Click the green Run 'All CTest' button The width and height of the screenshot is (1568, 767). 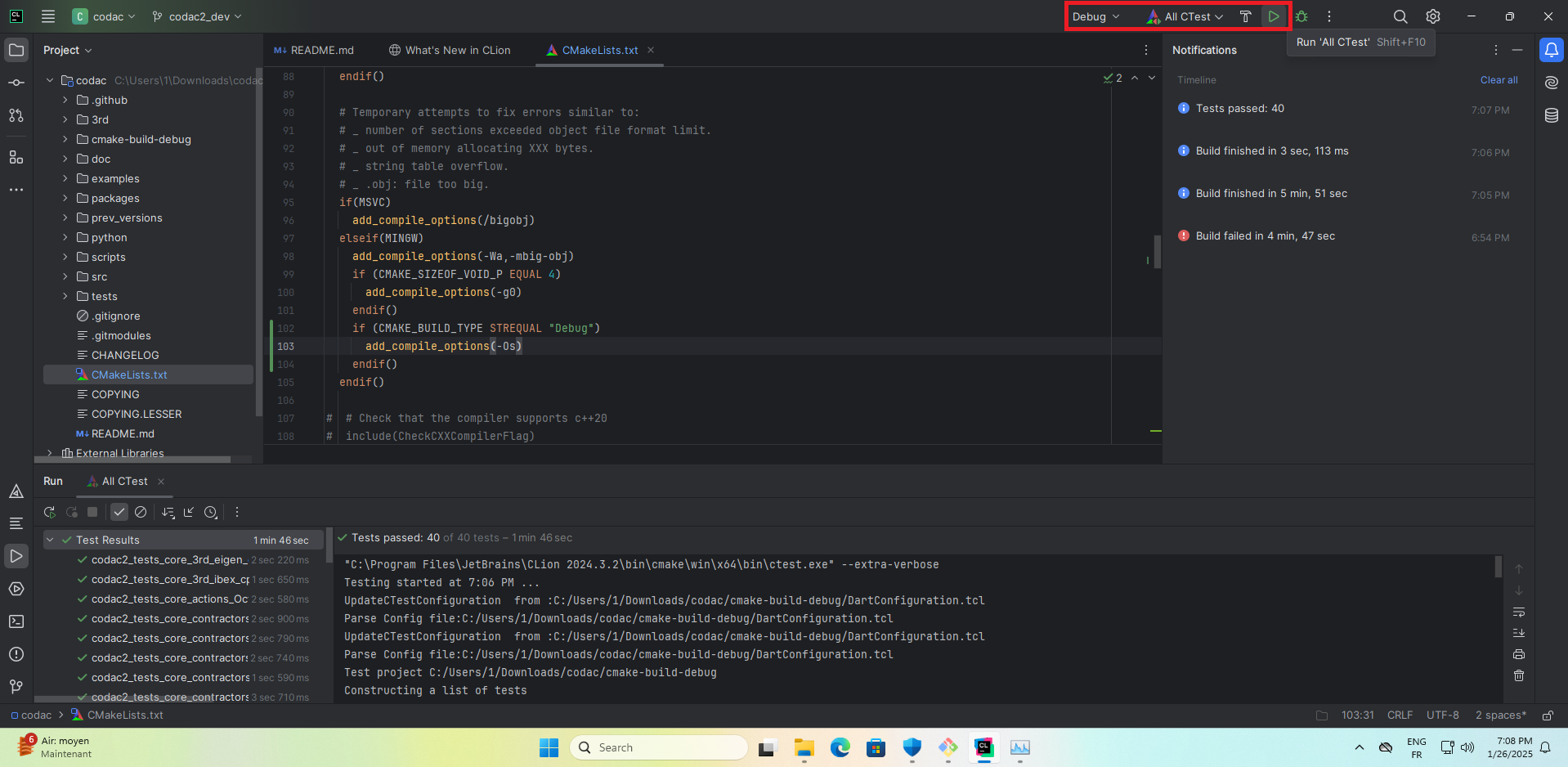click(x=1273, y=16)
